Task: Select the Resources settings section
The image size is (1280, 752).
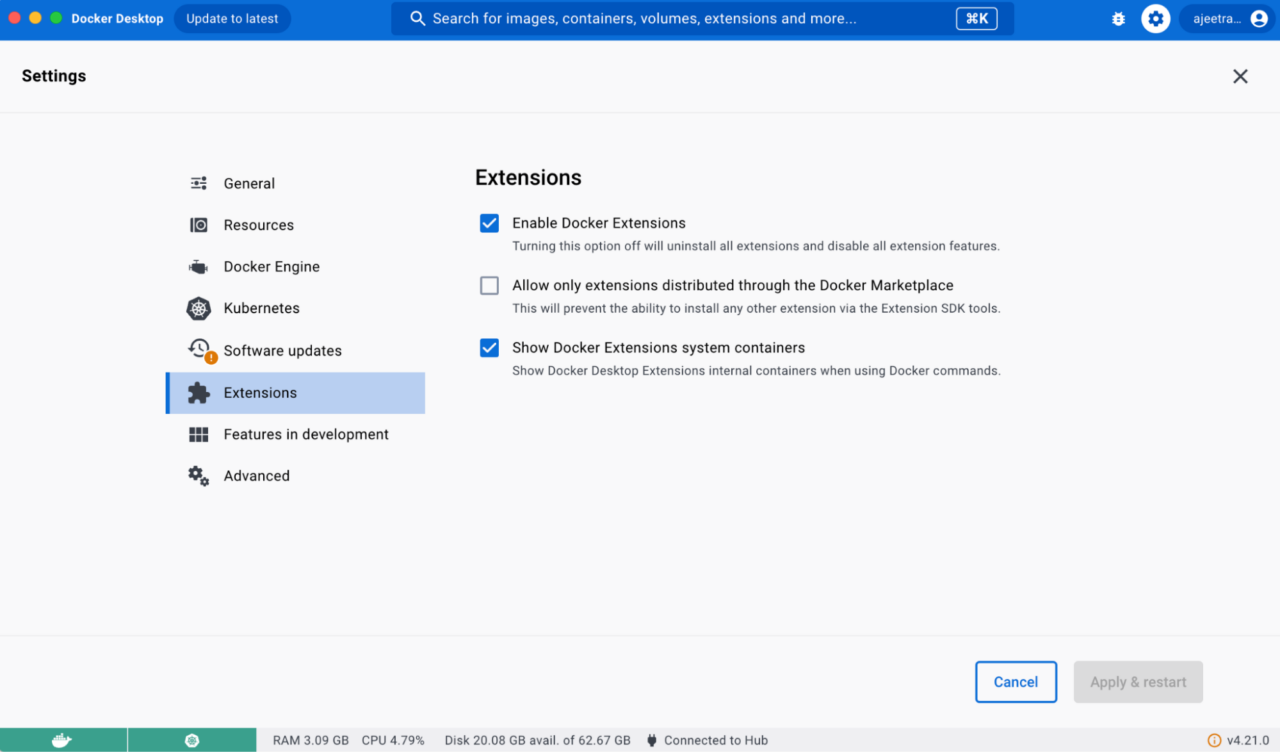Action: pyautogui.click(x=258, y=224)
